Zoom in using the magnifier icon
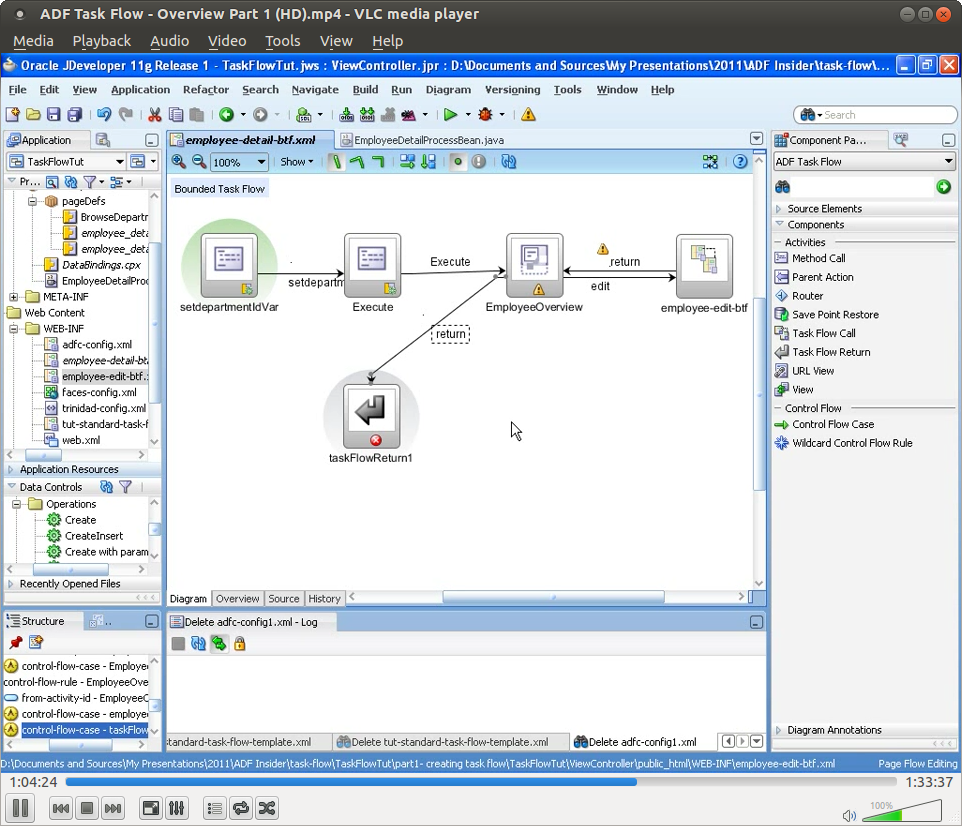This screenshot has height=826, width=962. (178, 161)
